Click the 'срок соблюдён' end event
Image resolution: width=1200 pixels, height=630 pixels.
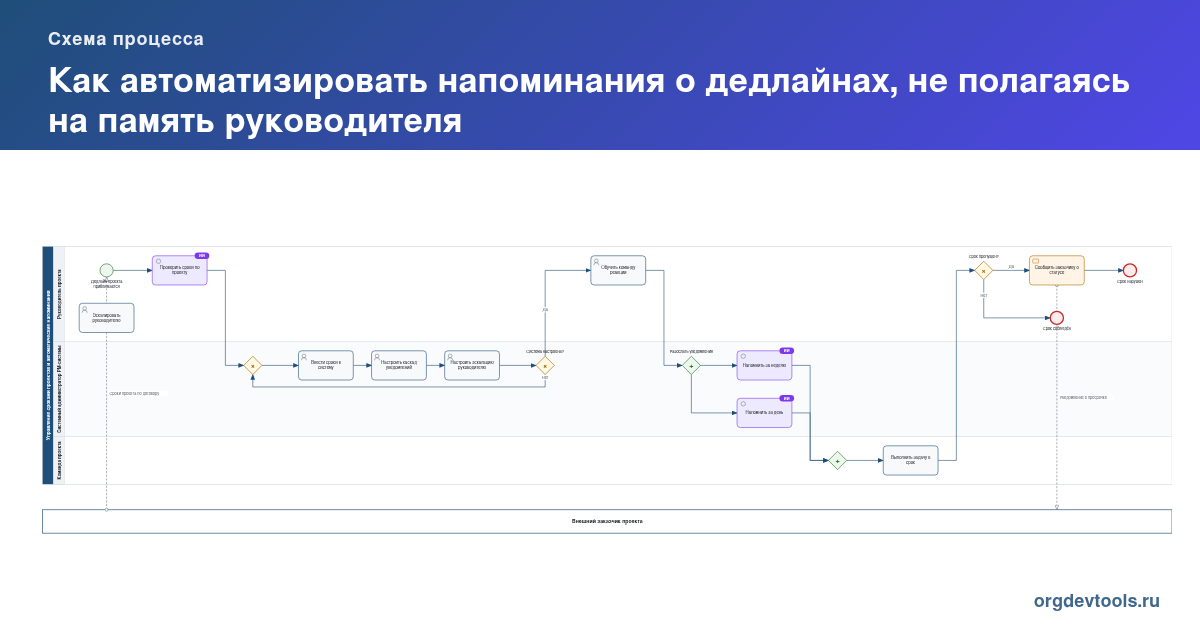1057,318
